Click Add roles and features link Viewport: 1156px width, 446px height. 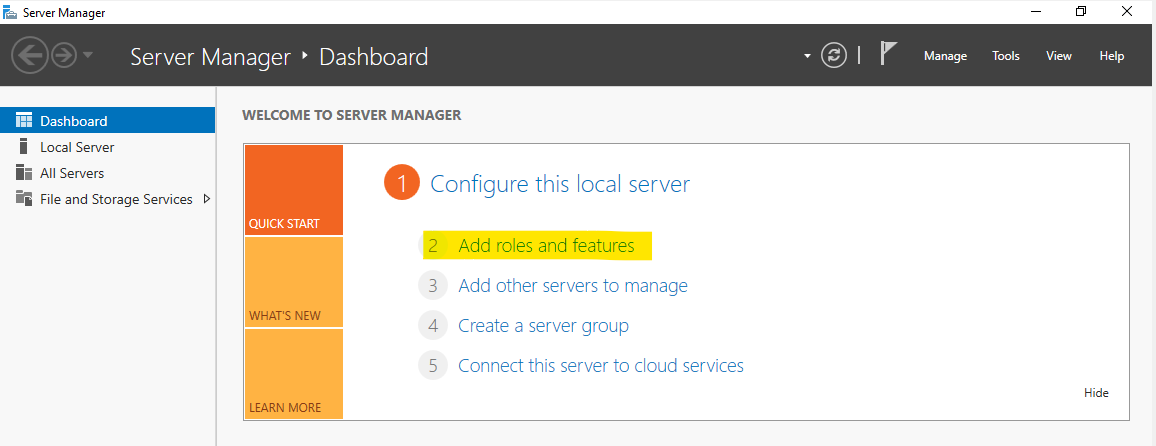pos(546,246)
